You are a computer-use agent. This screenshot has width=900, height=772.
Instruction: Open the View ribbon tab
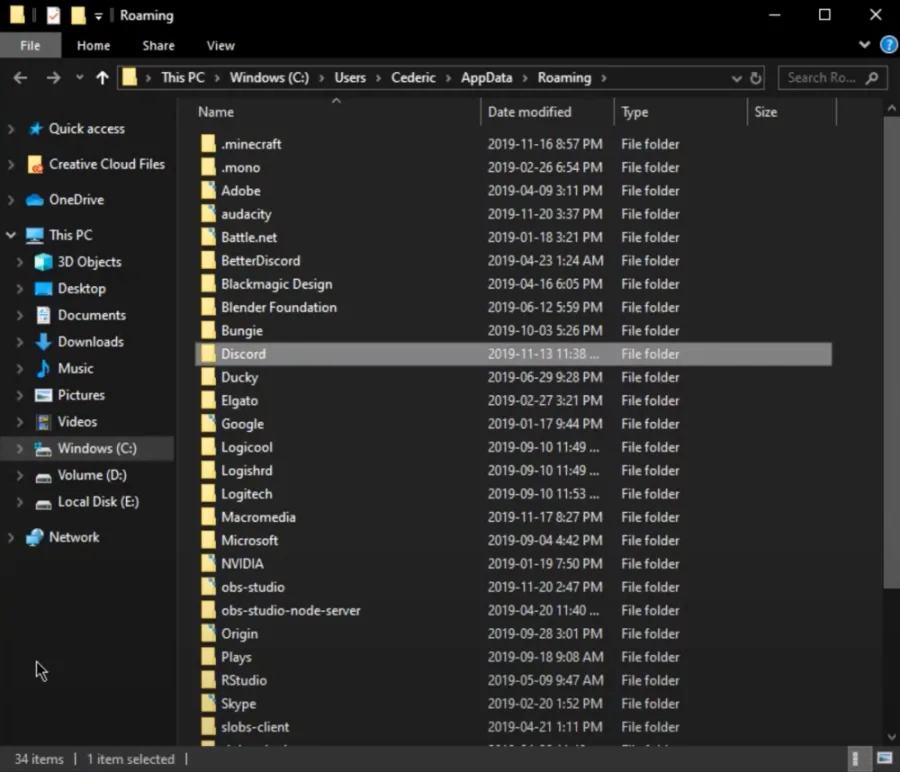click(x=220, y=45)
